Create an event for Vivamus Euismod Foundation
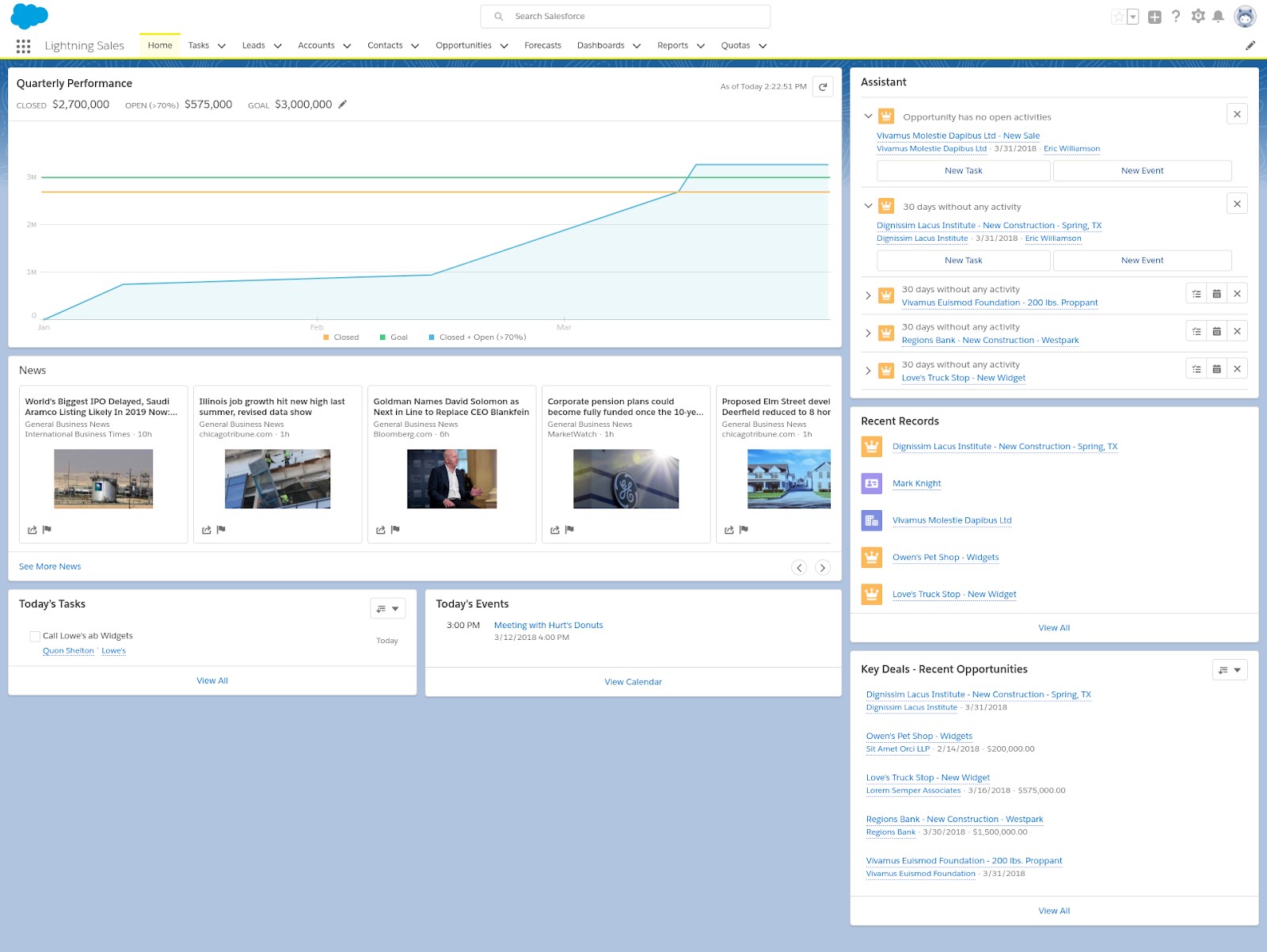Viewport: 1267px width, 952px height. pos(1217,294)
